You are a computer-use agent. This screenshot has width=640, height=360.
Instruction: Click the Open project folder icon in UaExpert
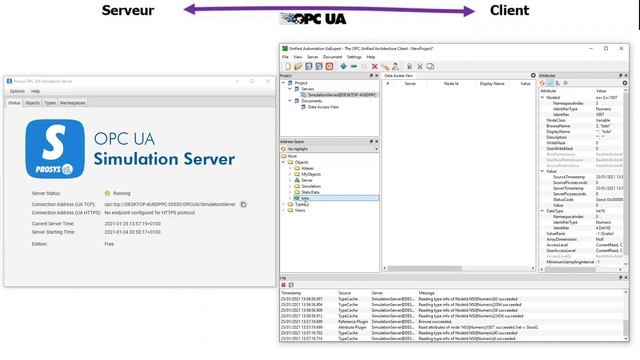click(x=298, y=67)
